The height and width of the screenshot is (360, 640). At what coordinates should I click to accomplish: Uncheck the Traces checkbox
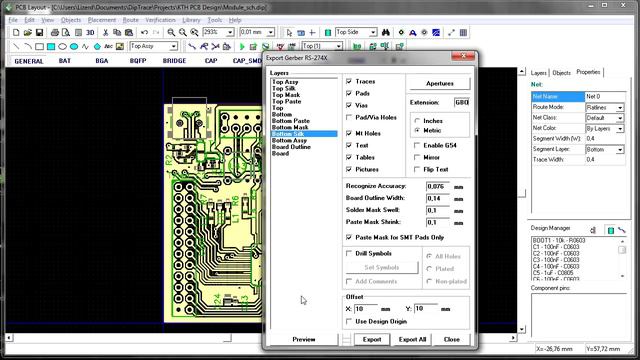(349, 81)
